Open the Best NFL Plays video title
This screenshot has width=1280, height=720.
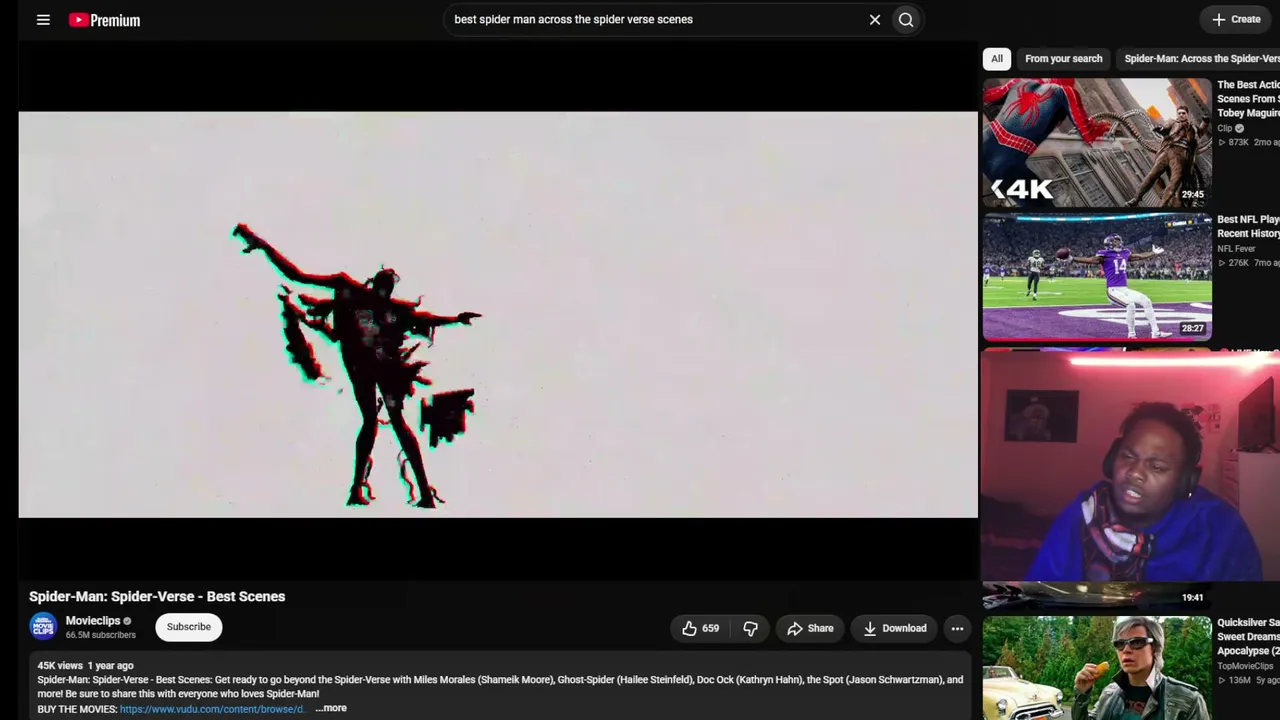tap(1248, 226)
